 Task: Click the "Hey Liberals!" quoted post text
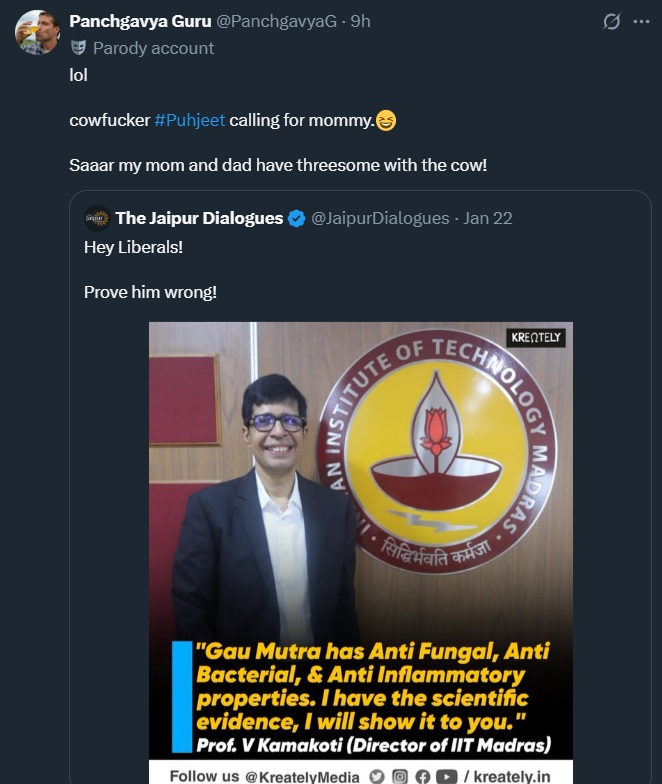133,246
